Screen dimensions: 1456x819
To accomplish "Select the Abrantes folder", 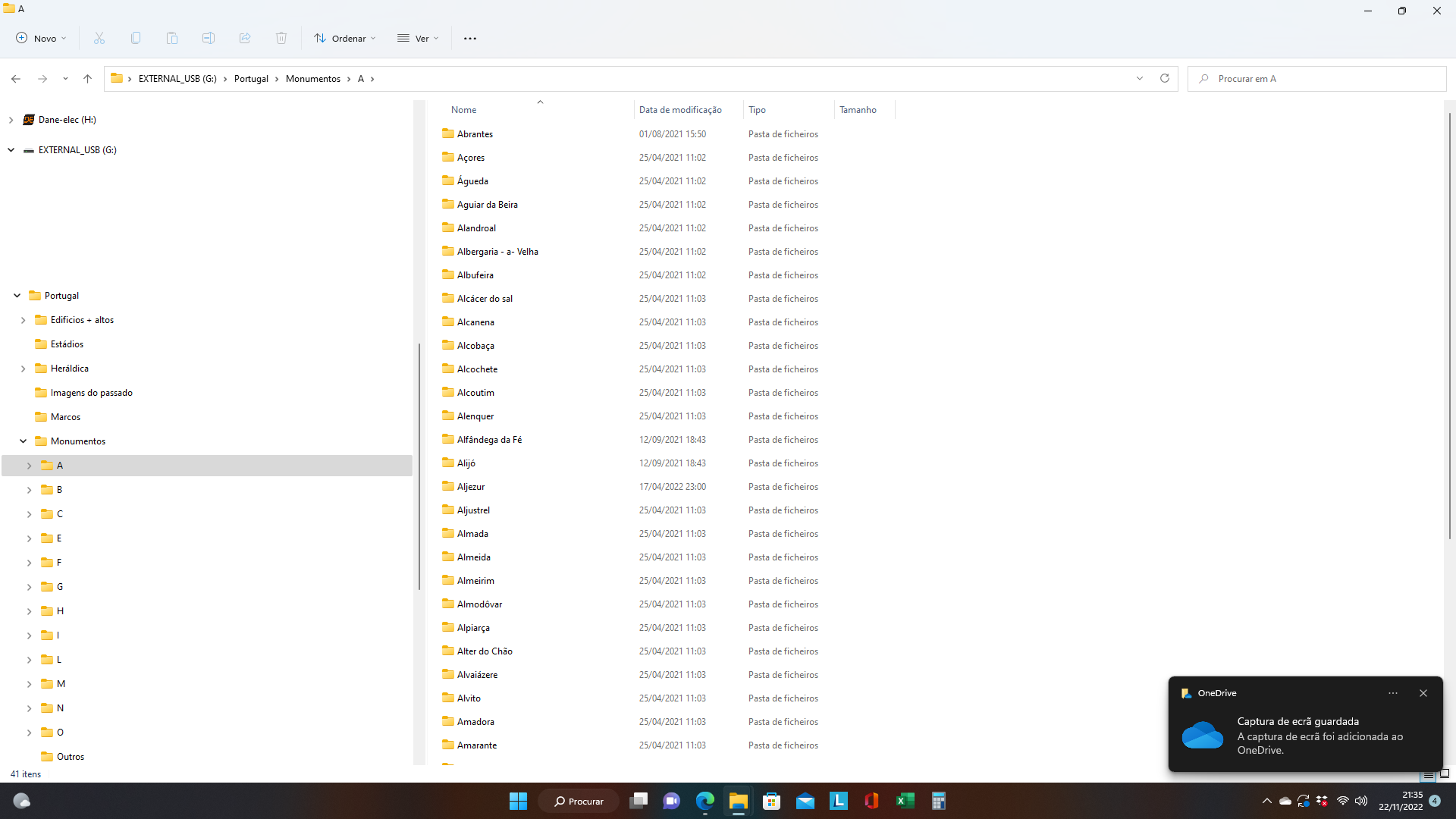I will click(475, 134).
